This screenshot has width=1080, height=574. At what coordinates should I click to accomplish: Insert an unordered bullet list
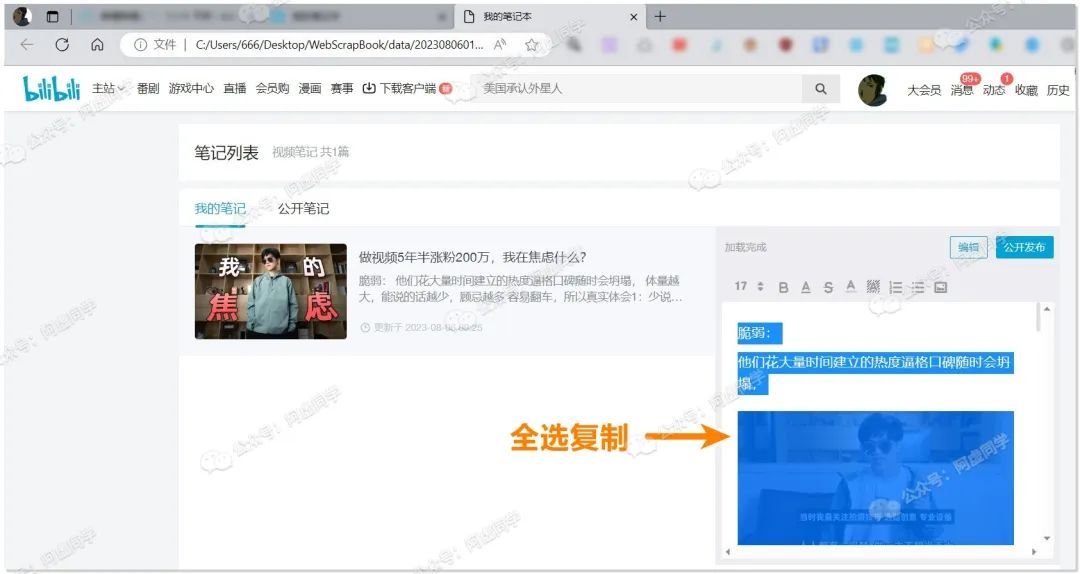pos(918,287)
